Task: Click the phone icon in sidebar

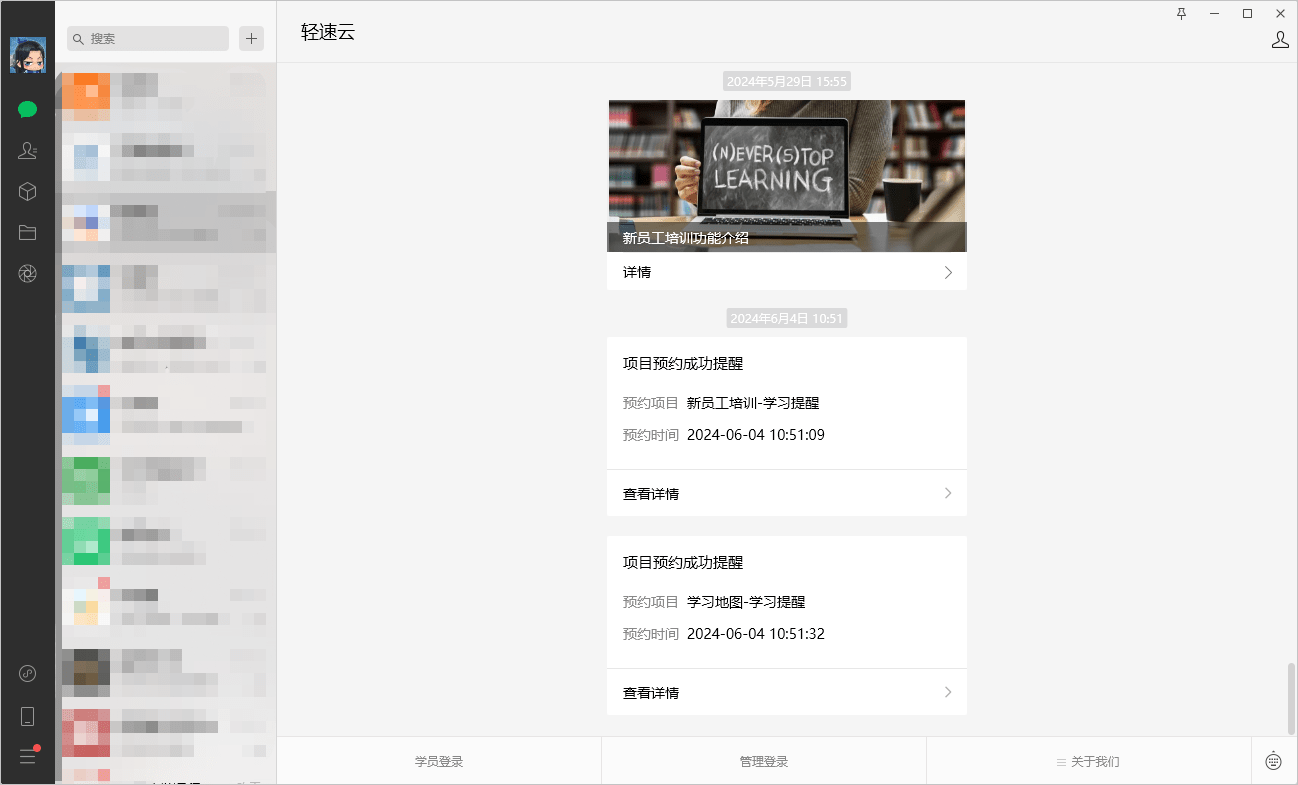Action: pos(27,715)
